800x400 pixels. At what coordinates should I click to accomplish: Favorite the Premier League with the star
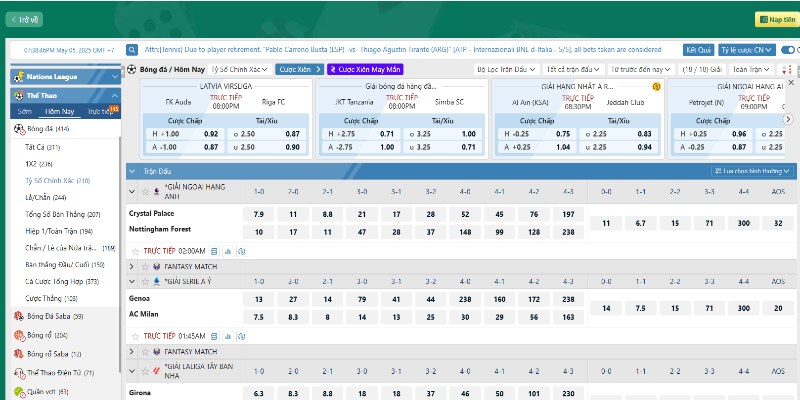pyautogui.click(x=145, y=190)
